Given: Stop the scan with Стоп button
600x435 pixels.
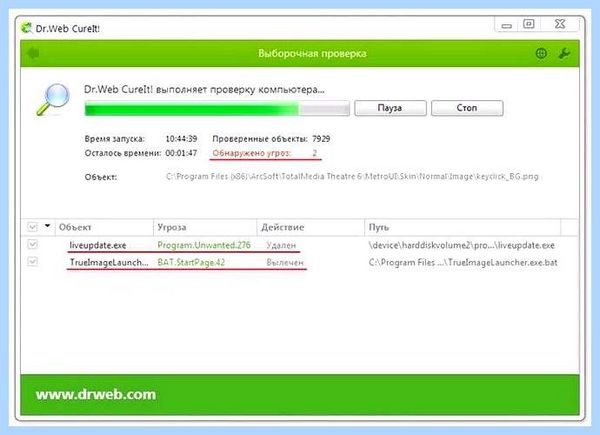Looking at the screenshot, I should click(x=467, y=108).
